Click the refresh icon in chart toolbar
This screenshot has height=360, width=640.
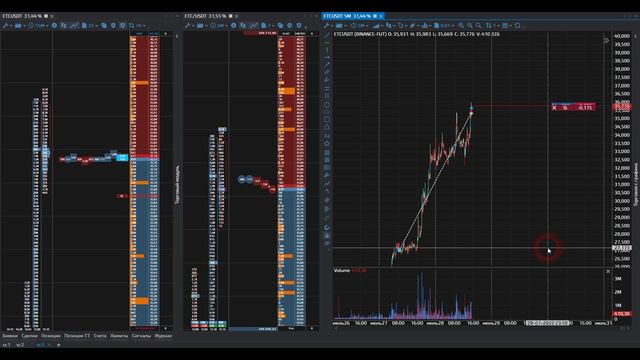[517, 25]
